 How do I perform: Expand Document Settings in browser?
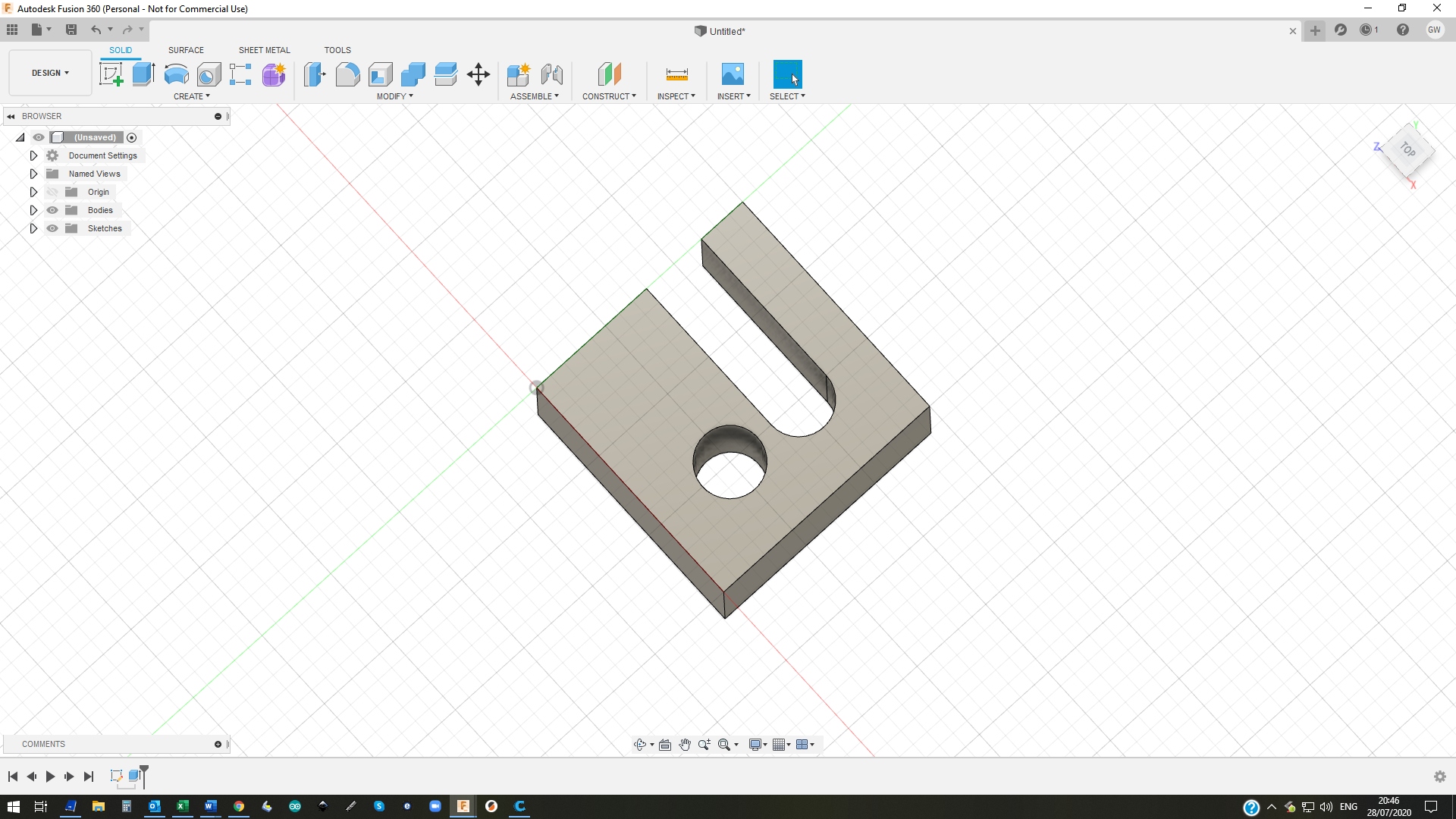click(x=33, y=155)
